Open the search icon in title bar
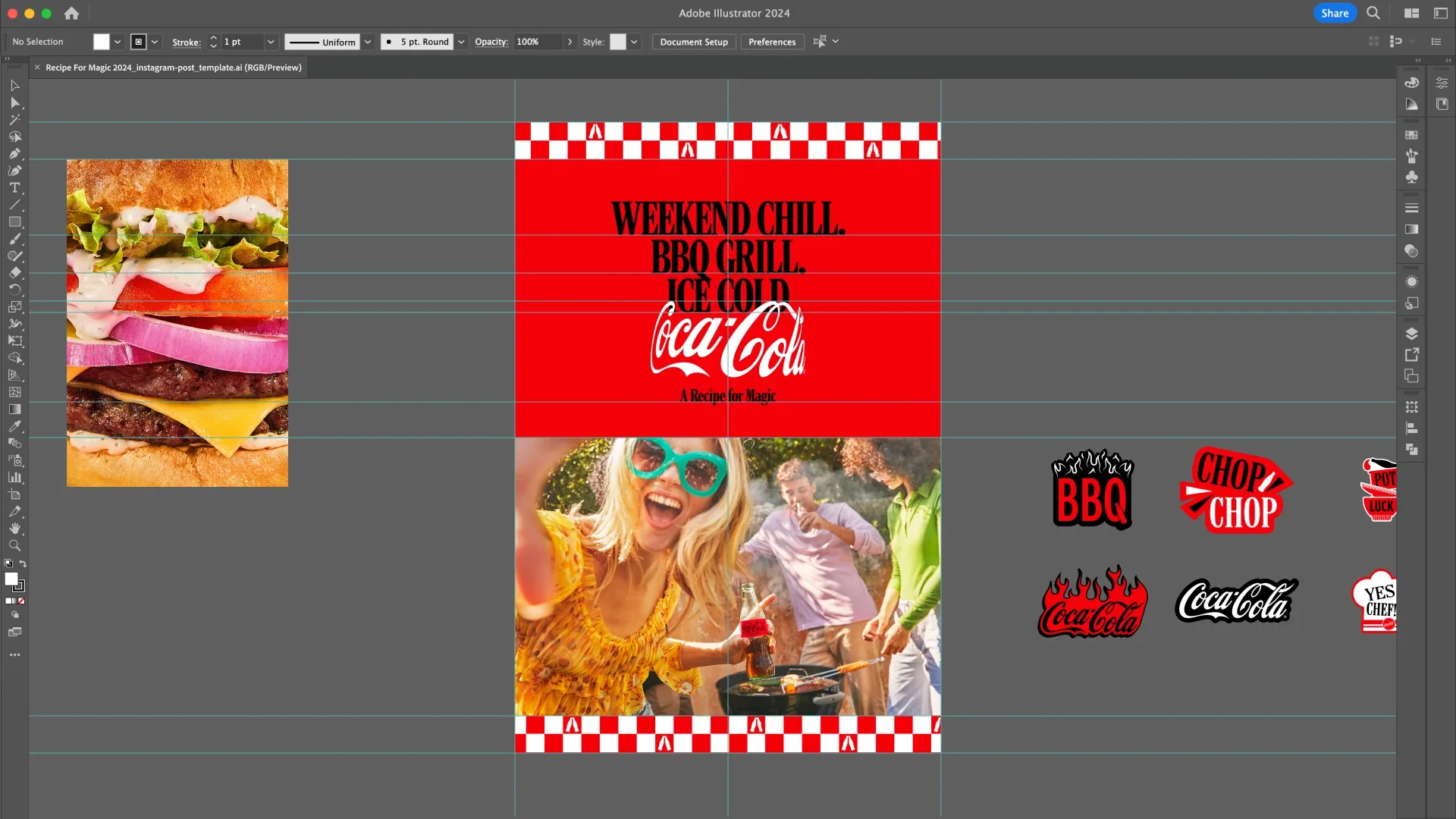Screen dimensions: 1456x819 tap(1373, 13)
